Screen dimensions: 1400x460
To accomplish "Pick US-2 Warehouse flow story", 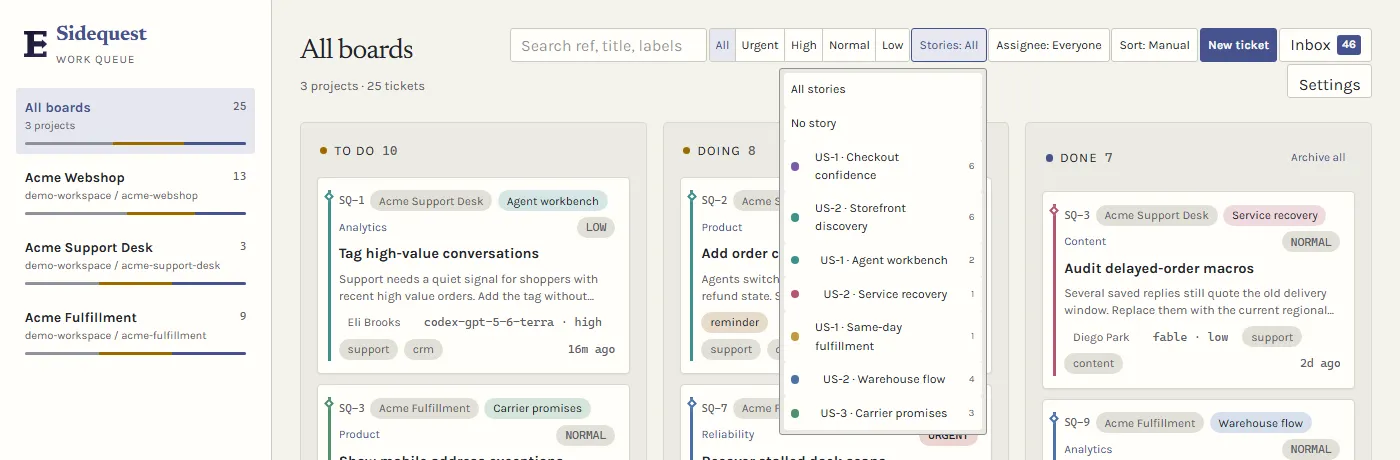I will point(883,379).
